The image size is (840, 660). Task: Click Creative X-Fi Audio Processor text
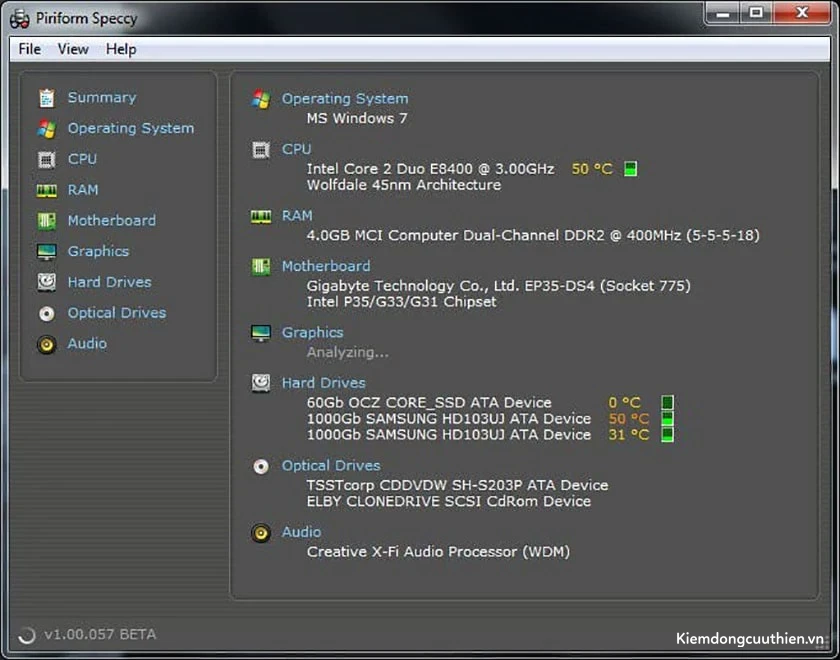tap(438, 552)
